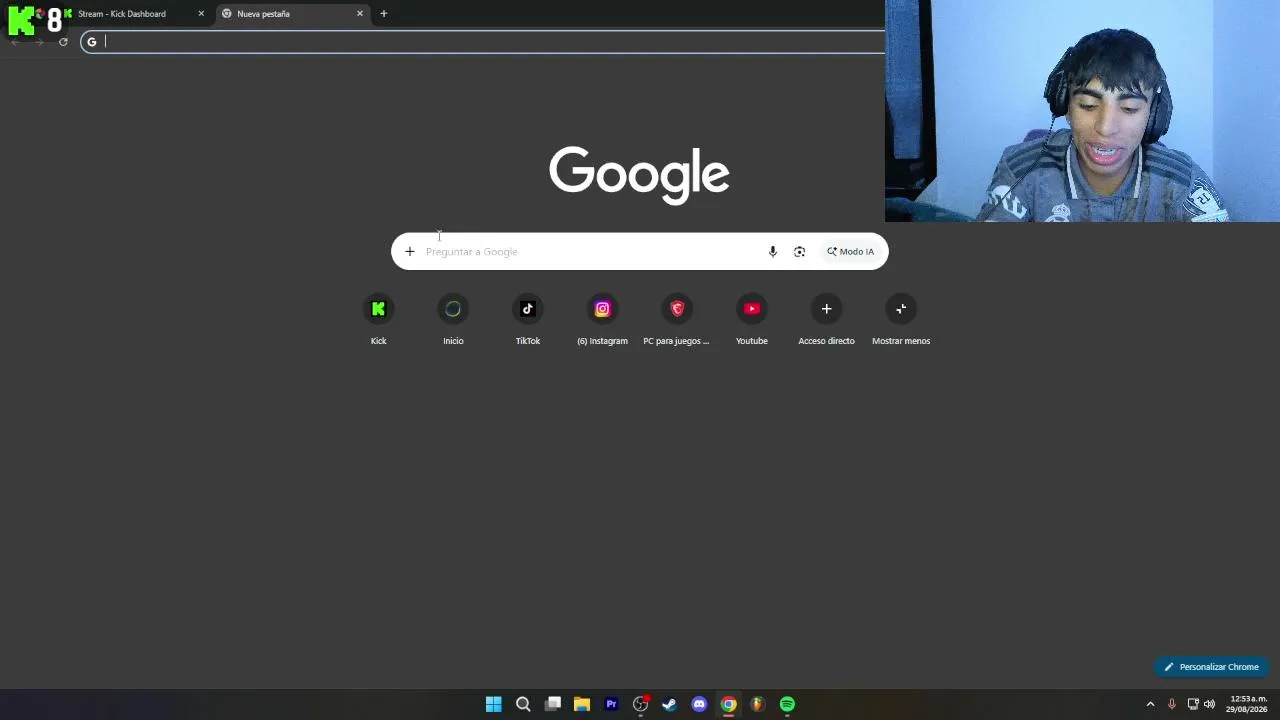1280x720 pixels.
Task: Start a voice search with the microphone
Action: click(x=772, y=252)
